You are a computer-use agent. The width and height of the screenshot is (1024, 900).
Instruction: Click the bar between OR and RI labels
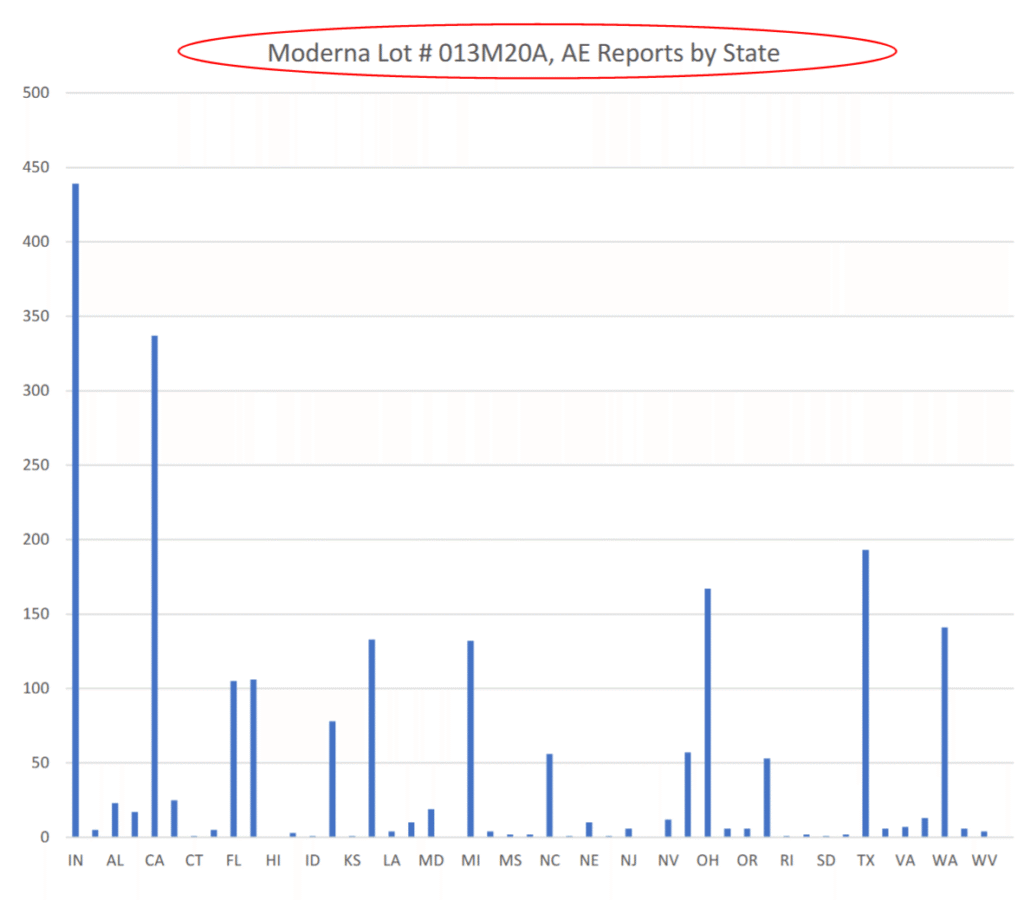pos(767,797)
